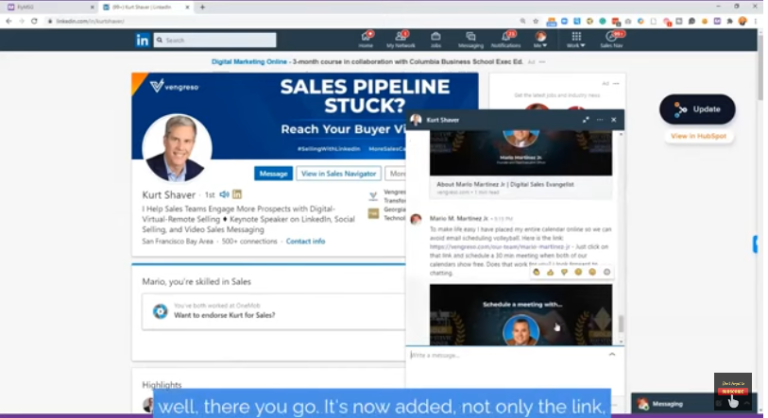Click the browser address bar URL
Viewport: 768px width, 418px height.
(90, 21)
